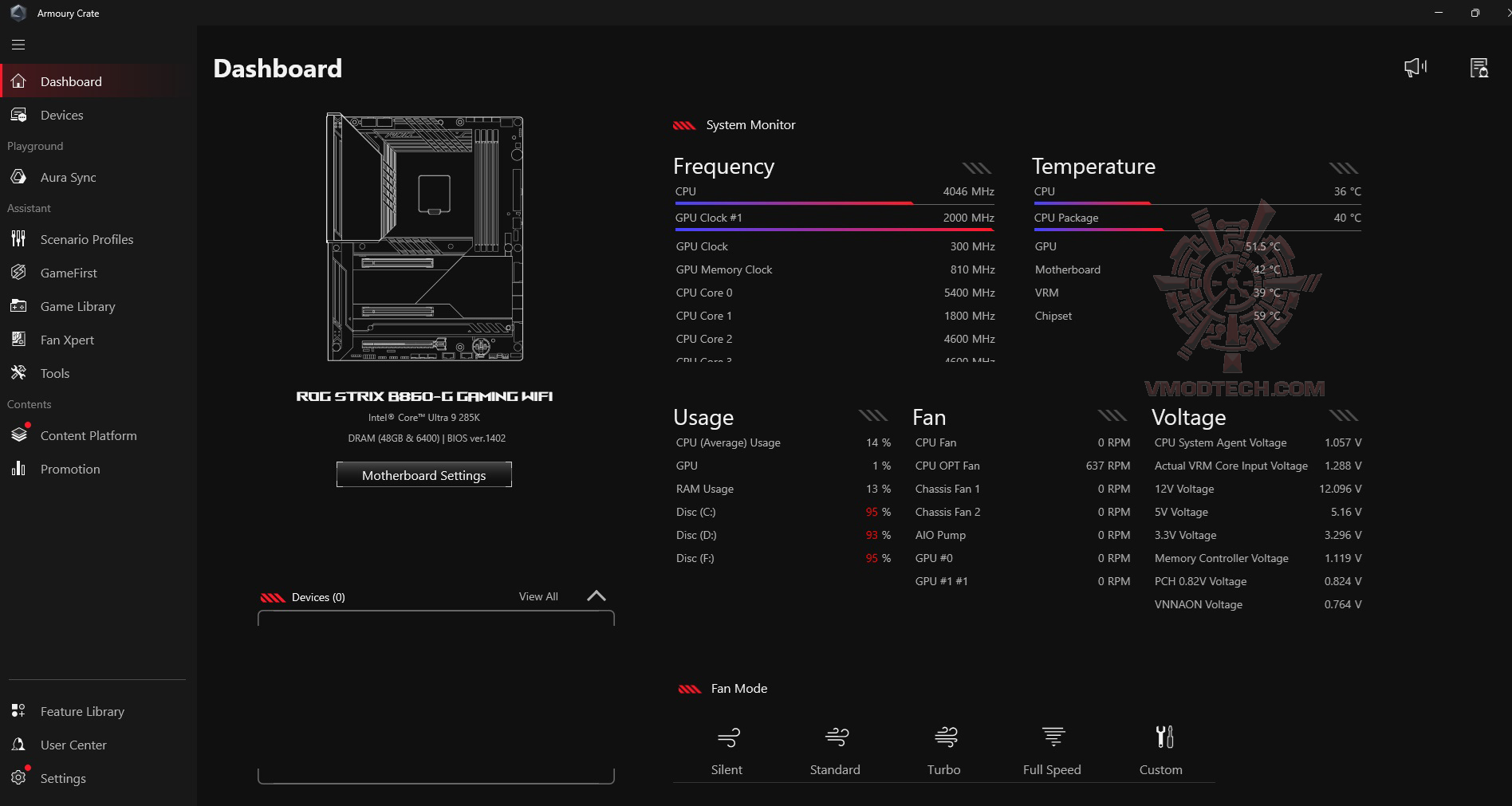
Task: Click the Chassis Fan 1 row
Action: 1022,489
